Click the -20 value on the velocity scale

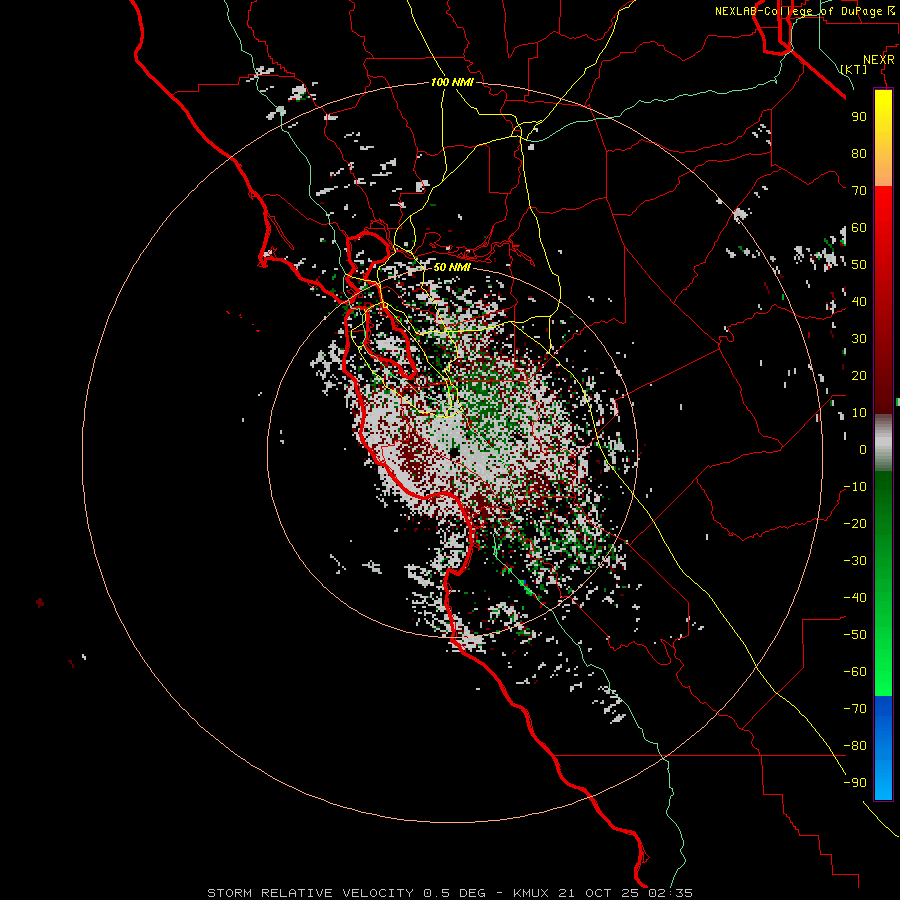pyautogui.click(x=855, y=523)
